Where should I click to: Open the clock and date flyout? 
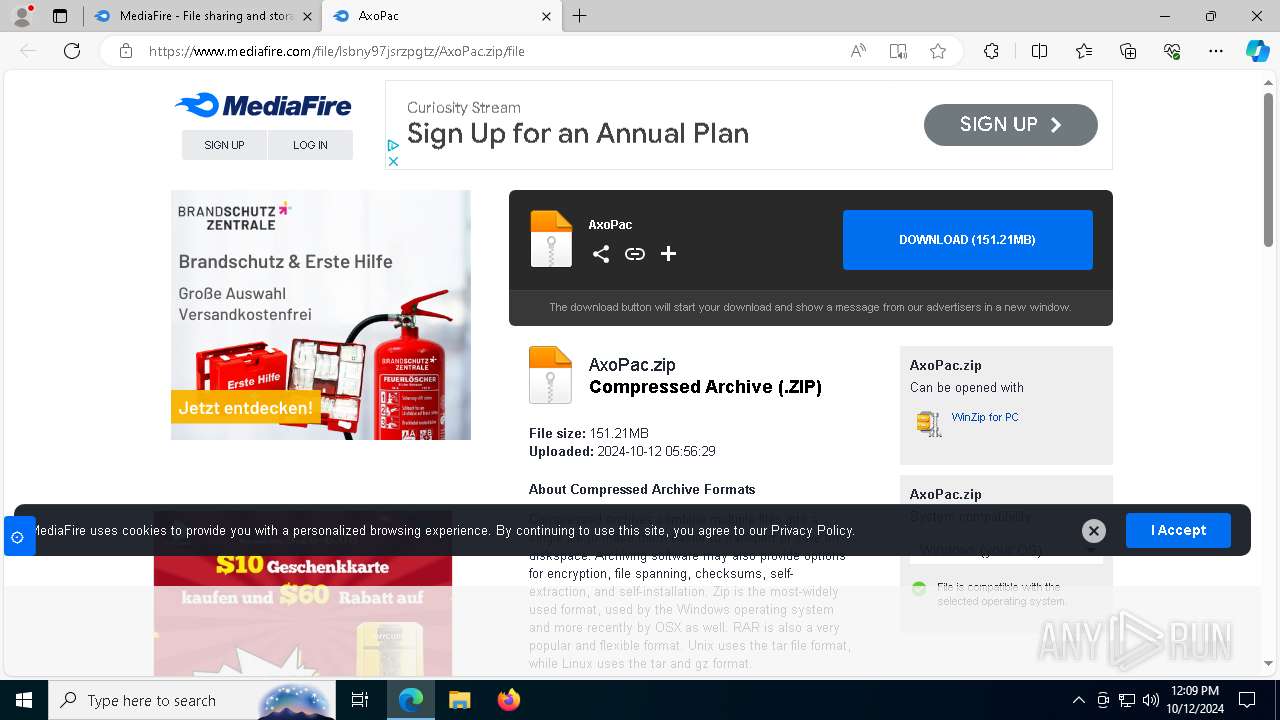tap(1194, 700)
